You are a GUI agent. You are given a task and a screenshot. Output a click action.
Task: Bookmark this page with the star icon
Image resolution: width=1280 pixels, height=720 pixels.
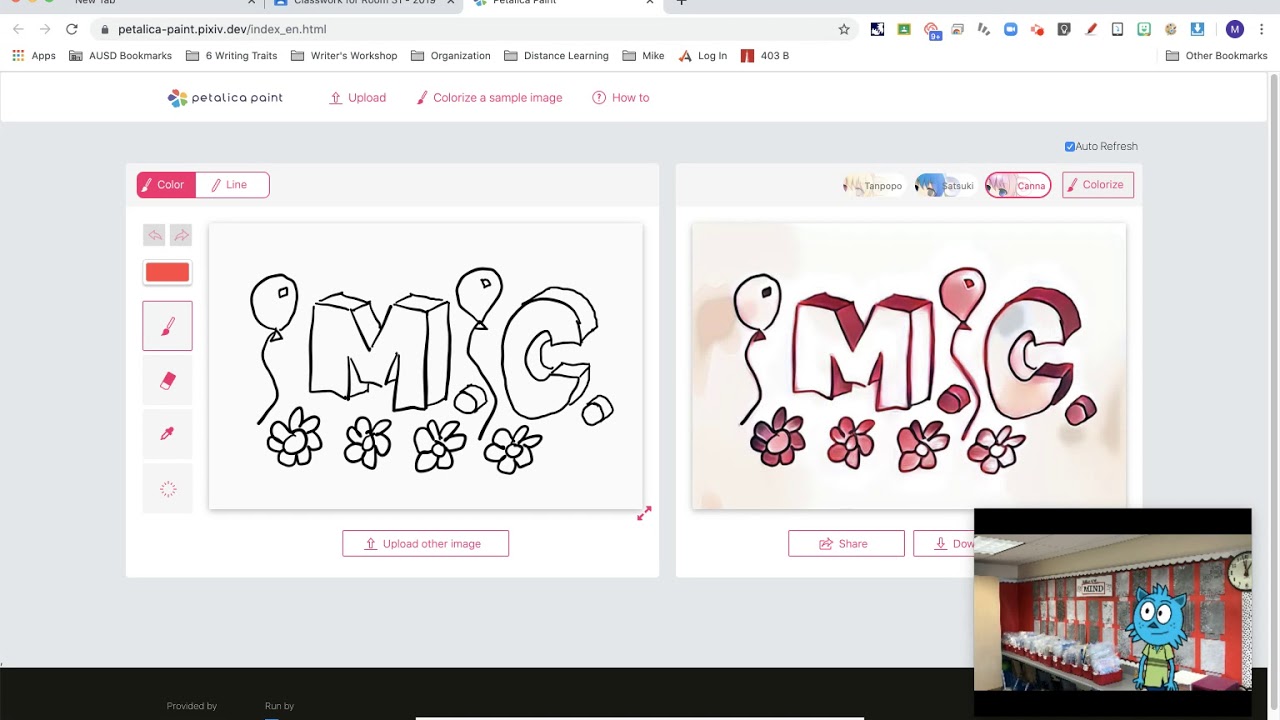(x=844, y=29)
